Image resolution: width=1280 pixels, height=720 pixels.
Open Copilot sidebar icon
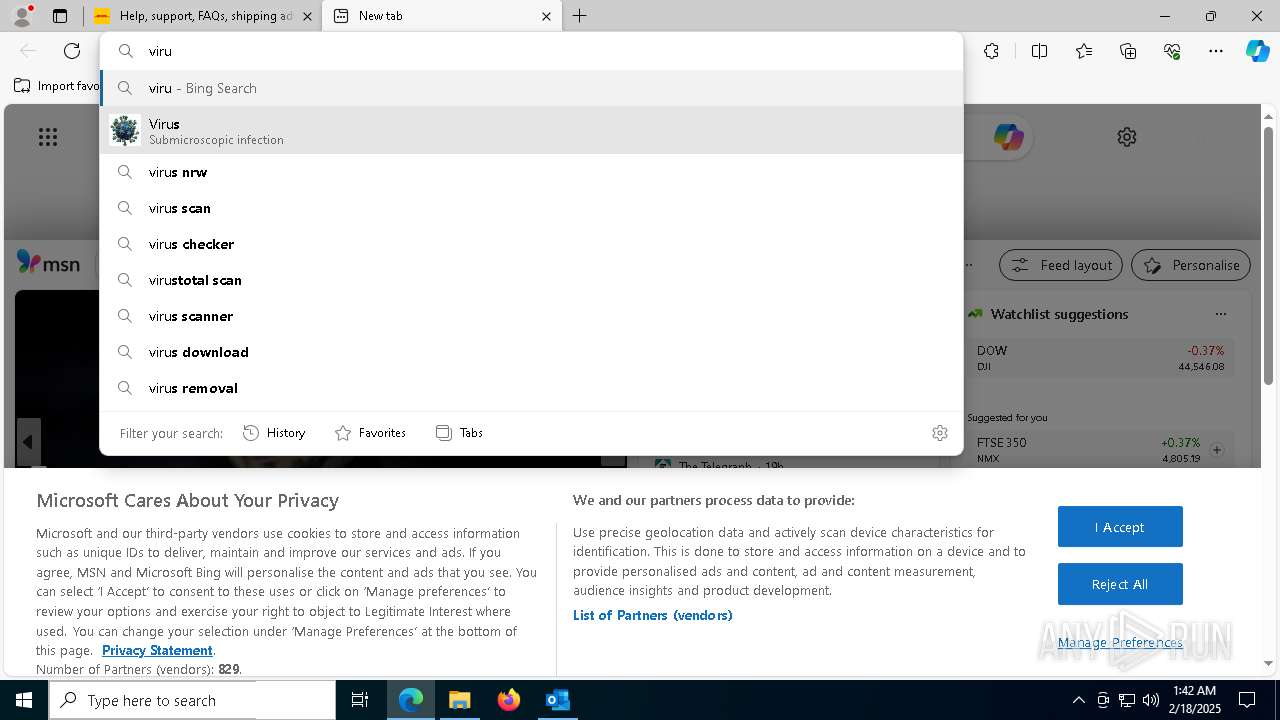(x=1257, y=51)
